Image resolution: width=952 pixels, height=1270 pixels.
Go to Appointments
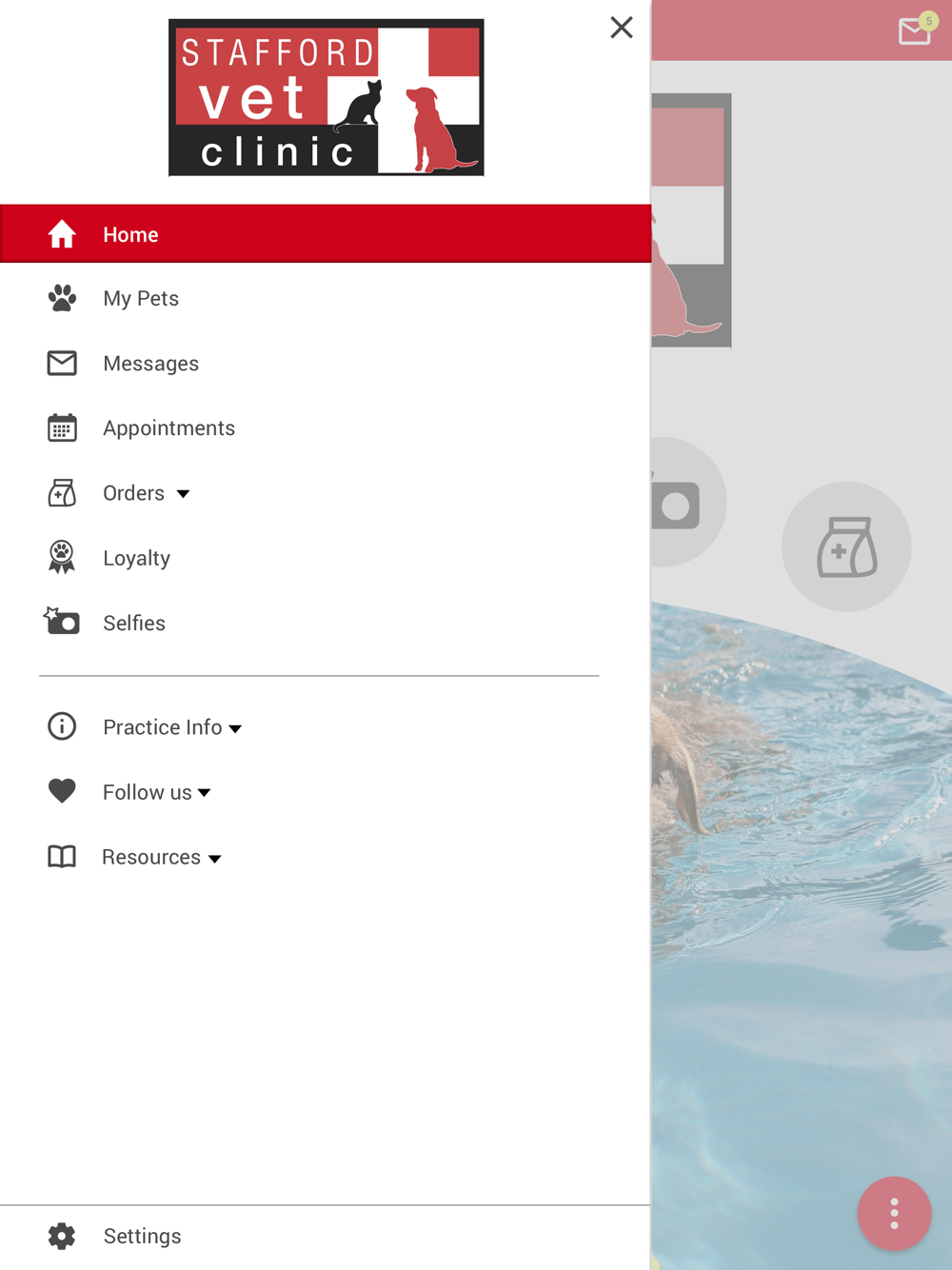pos(169,428)
